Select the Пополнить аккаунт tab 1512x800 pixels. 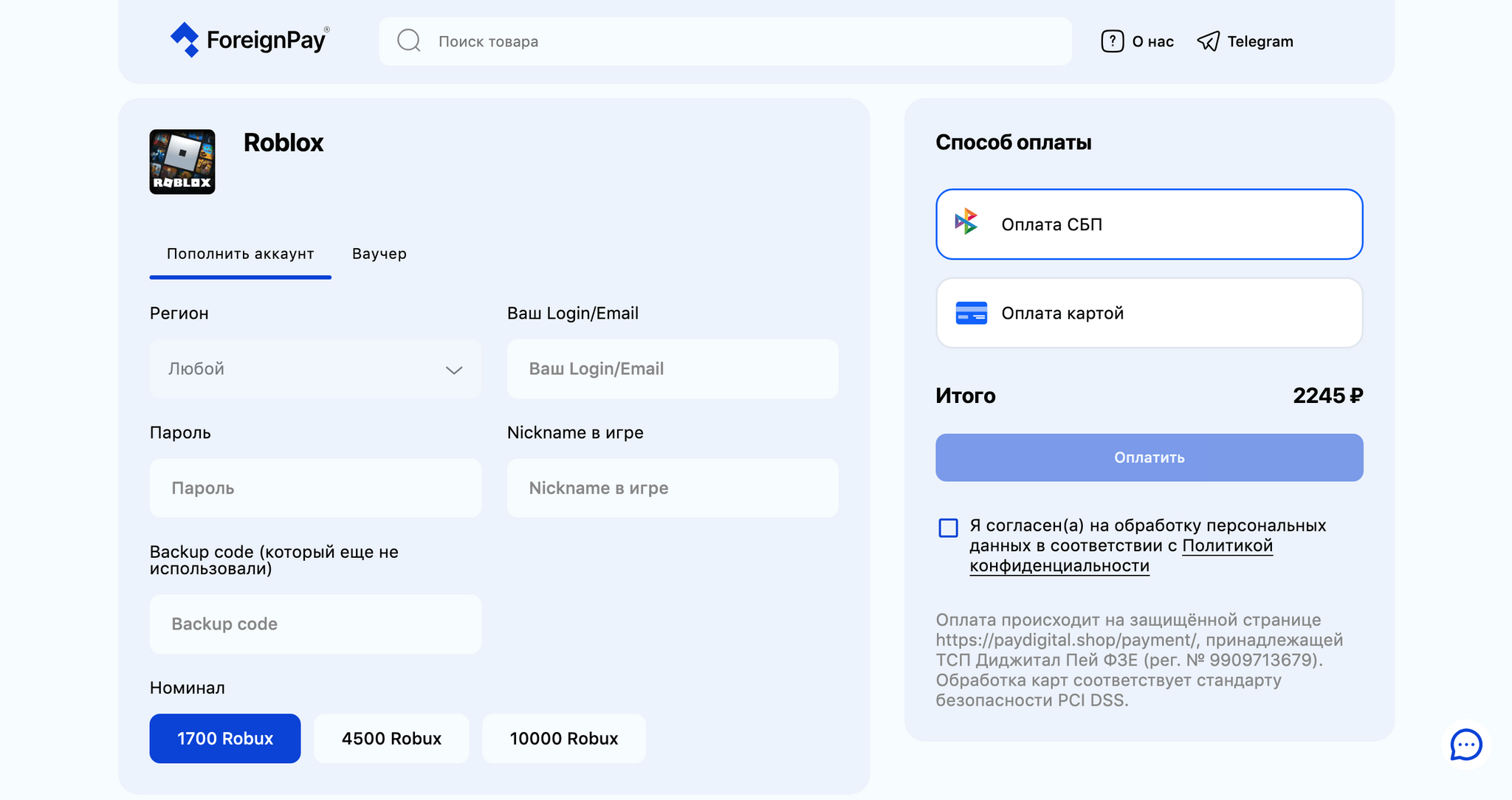pos(240,254)
